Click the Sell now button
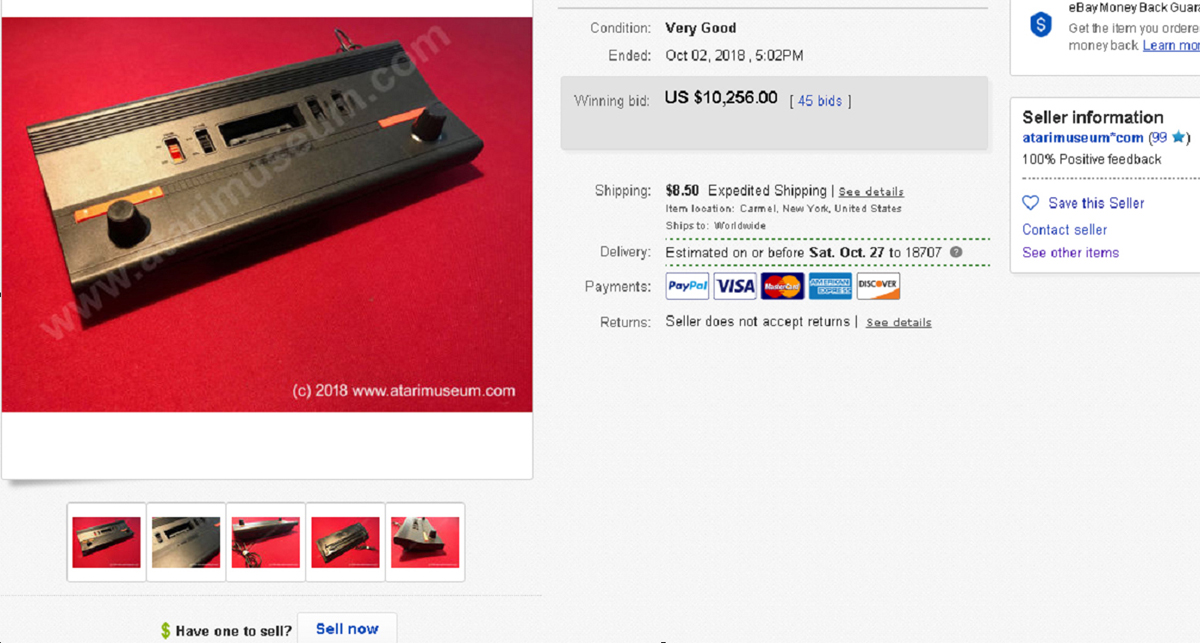1200x643 pixels. (347, 629)
